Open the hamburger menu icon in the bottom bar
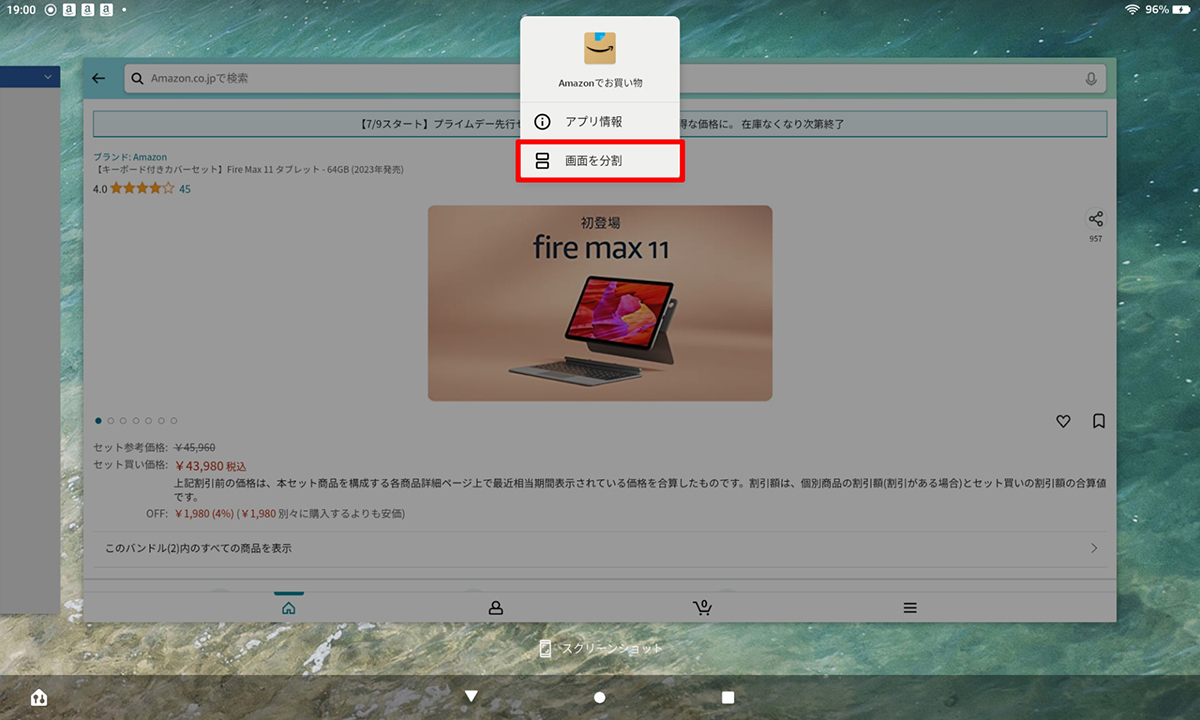This screenshot has height=720, width=1200. click(910, 607)
